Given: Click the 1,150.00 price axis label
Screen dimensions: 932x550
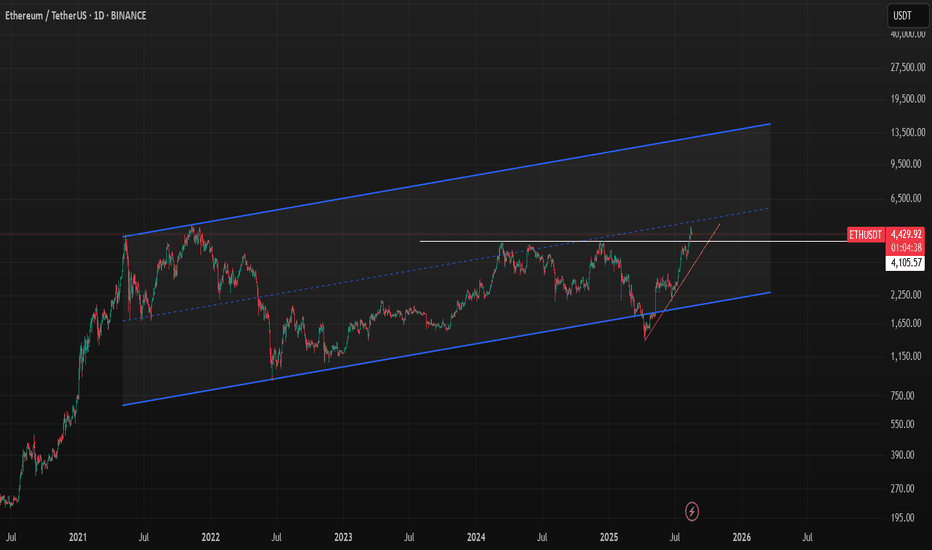Looking at the screenshot, I should pos(908,356).
